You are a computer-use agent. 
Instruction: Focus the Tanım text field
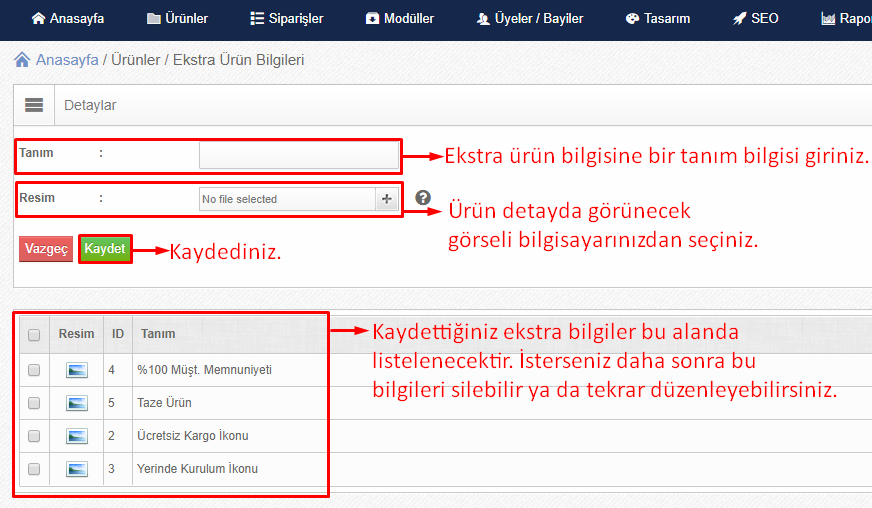click(299, 155)
